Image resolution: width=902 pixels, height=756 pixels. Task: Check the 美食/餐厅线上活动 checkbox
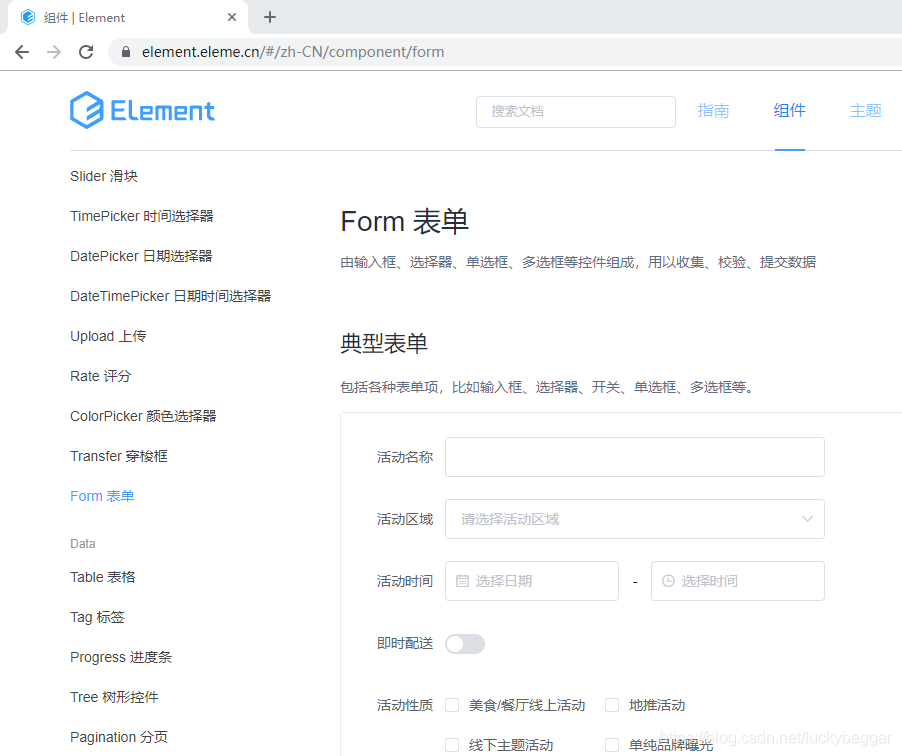pos(452,705)
